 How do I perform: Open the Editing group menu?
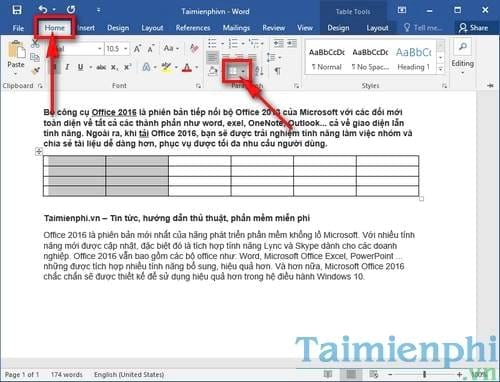[463, 57]
